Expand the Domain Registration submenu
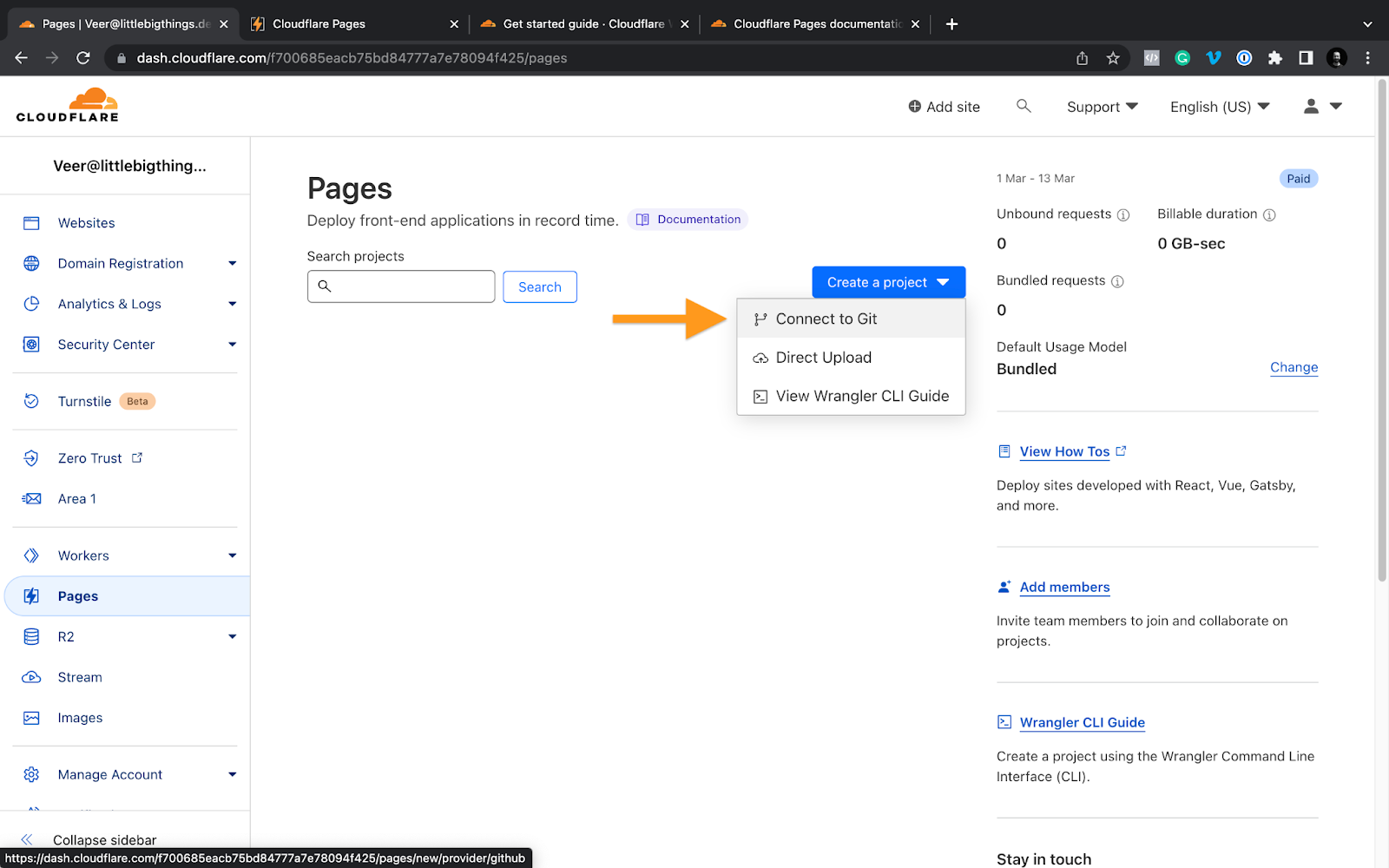This screenshot has width=1389, height=868. (x=233, y=263)
